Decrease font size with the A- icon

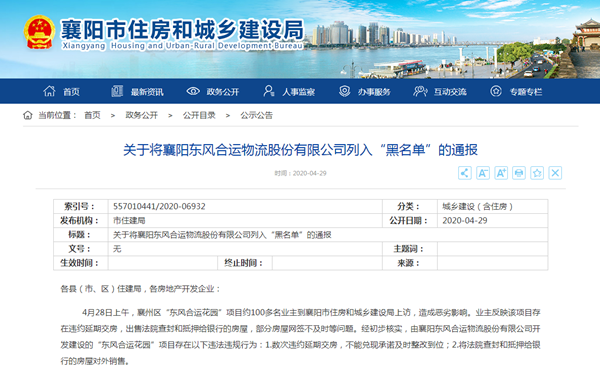click(483, 173)
